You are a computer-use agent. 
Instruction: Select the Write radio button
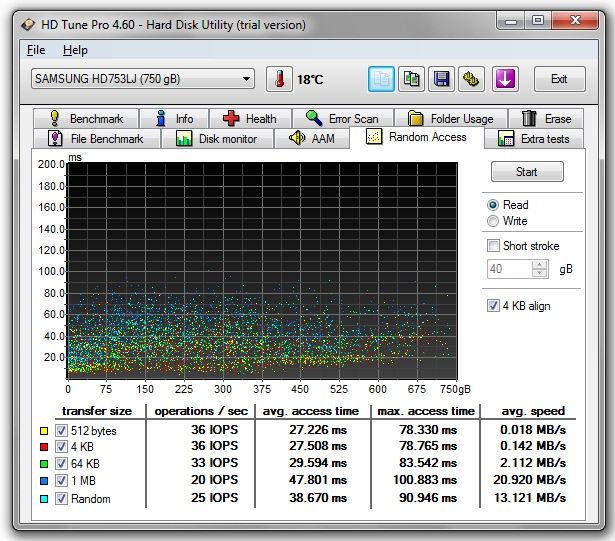pos(493,221)
